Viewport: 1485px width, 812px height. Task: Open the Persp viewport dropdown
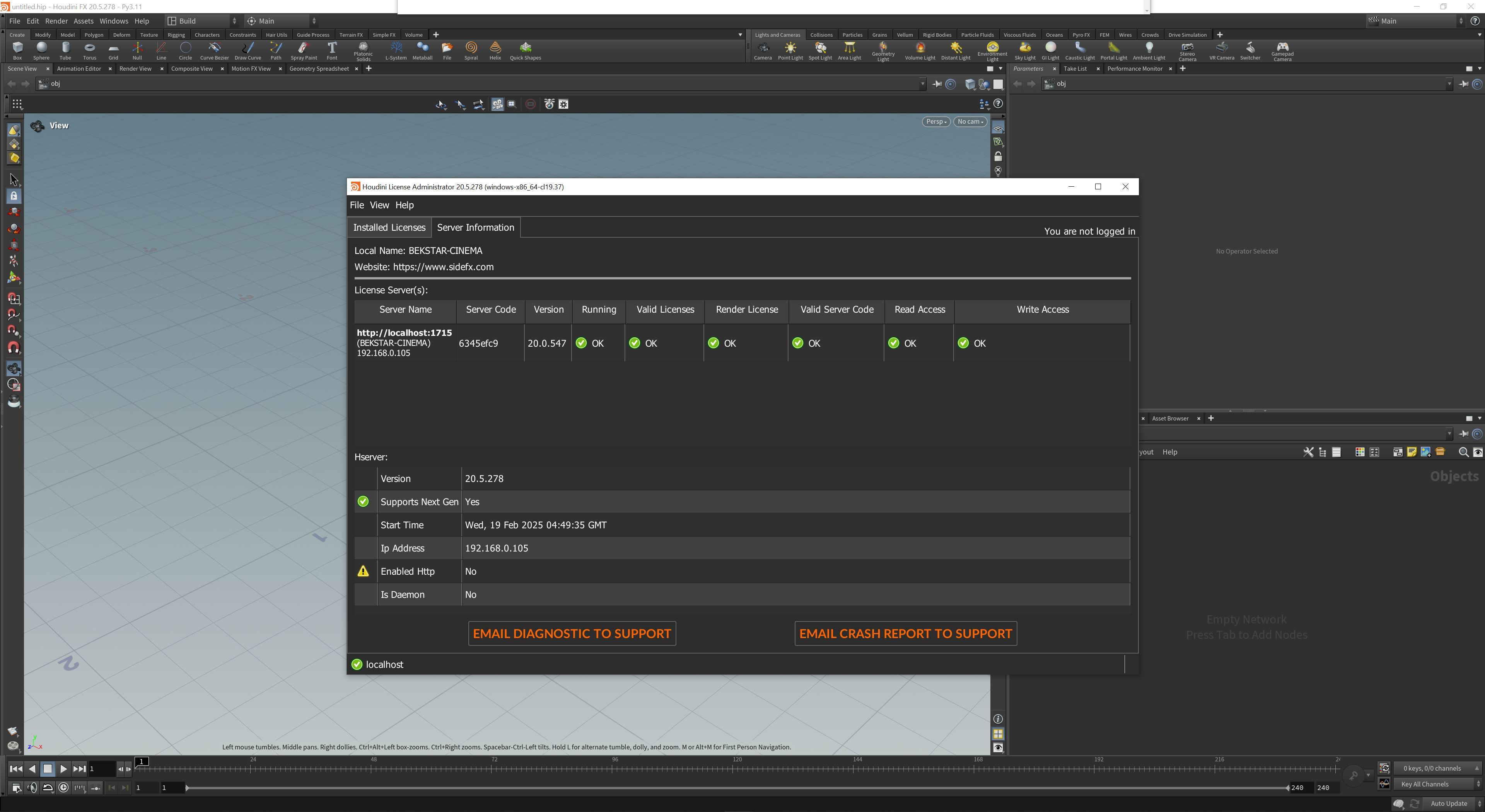pos(935,122)
